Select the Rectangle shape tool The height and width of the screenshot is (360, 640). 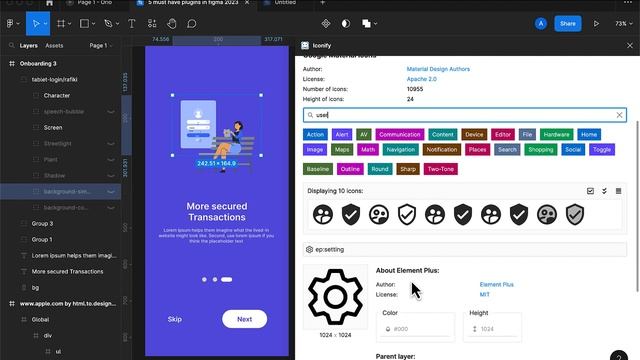click(84, 24)
